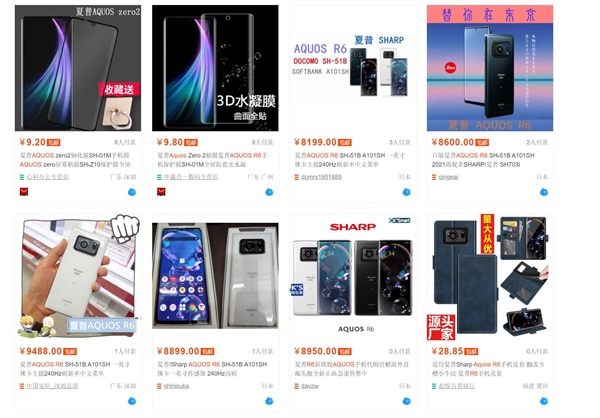Click blue chat icon on ¥8600.00 listing
Screen dimensions: 600x418
tap(544, 192)
